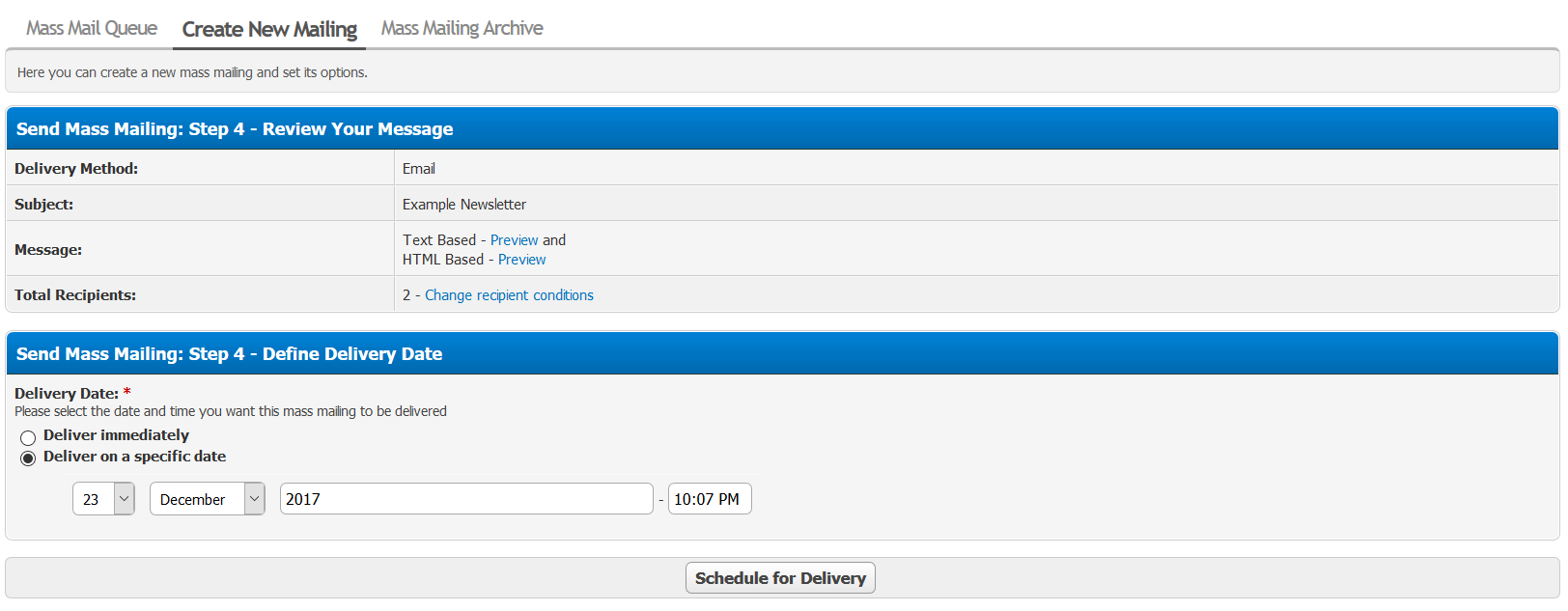Click the Deliver immediately label text
Screen dimensions: 1568x611
[x=116, y=435]
